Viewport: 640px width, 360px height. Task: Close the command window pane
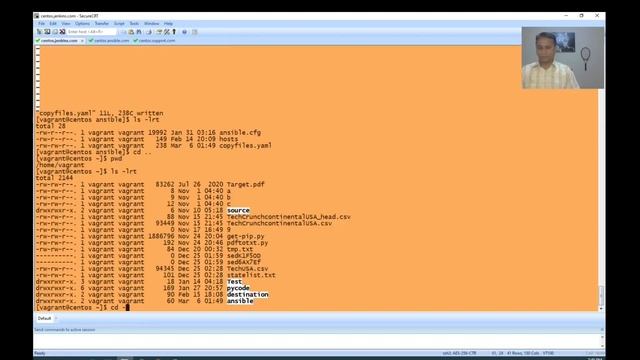[x=602, y=329]
